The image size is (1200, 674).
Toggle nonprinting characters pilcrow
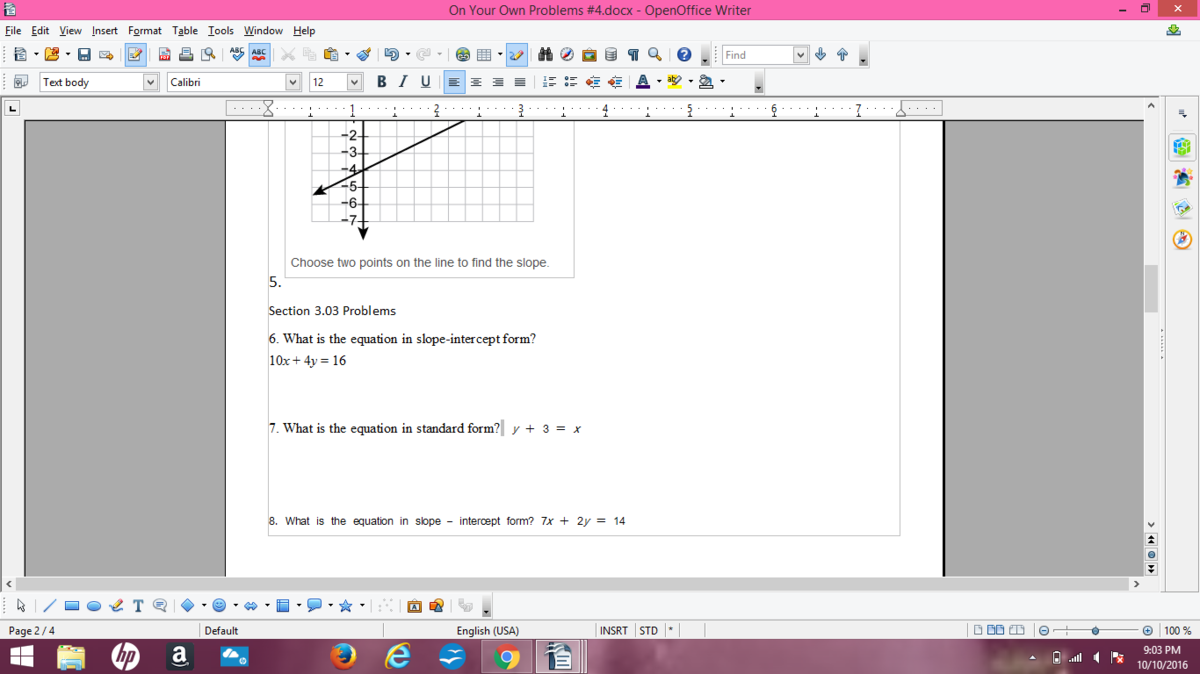pyautogui.click(x=633, y=55)
